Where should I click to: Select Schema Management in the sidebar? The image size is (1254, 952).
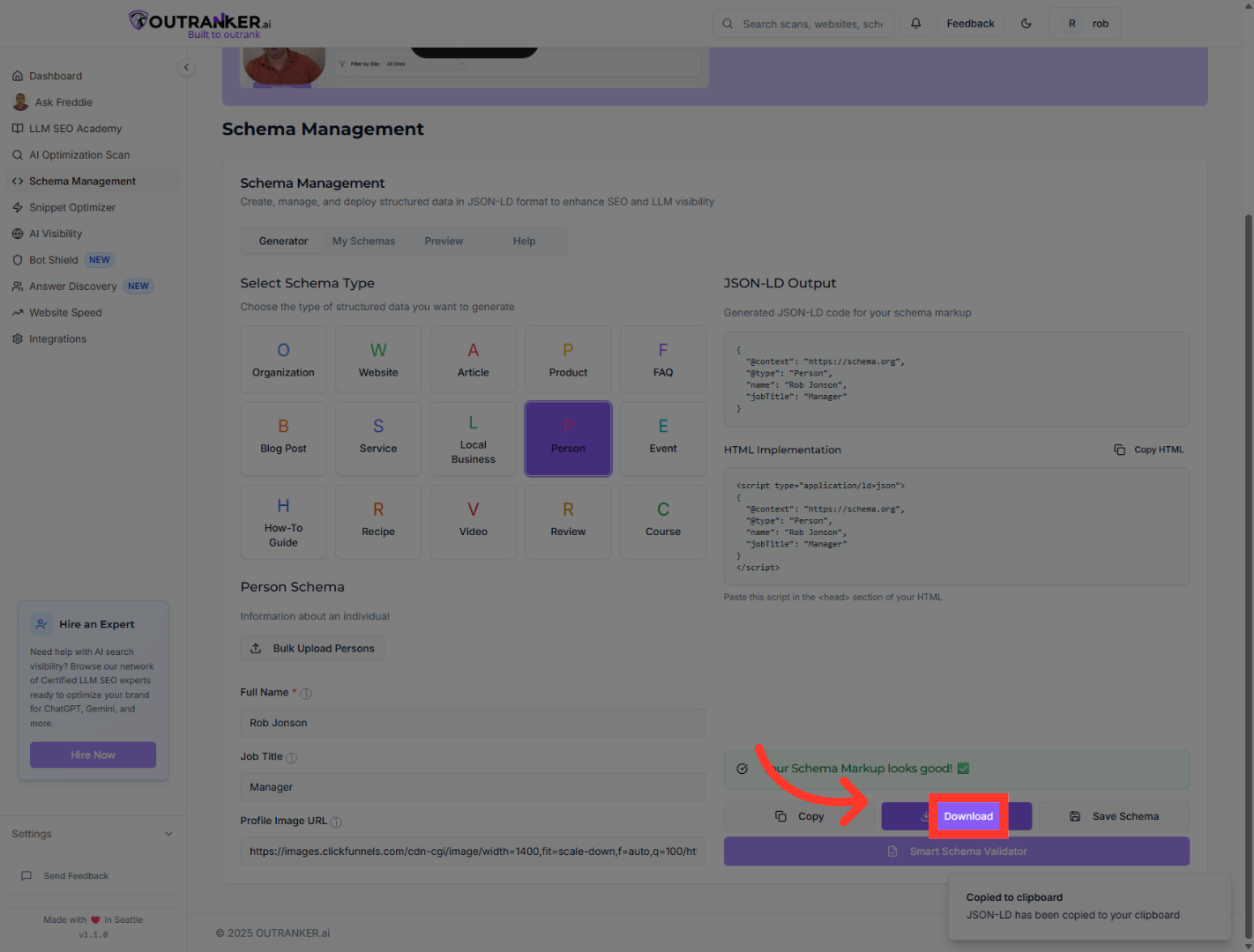(93, 182)
